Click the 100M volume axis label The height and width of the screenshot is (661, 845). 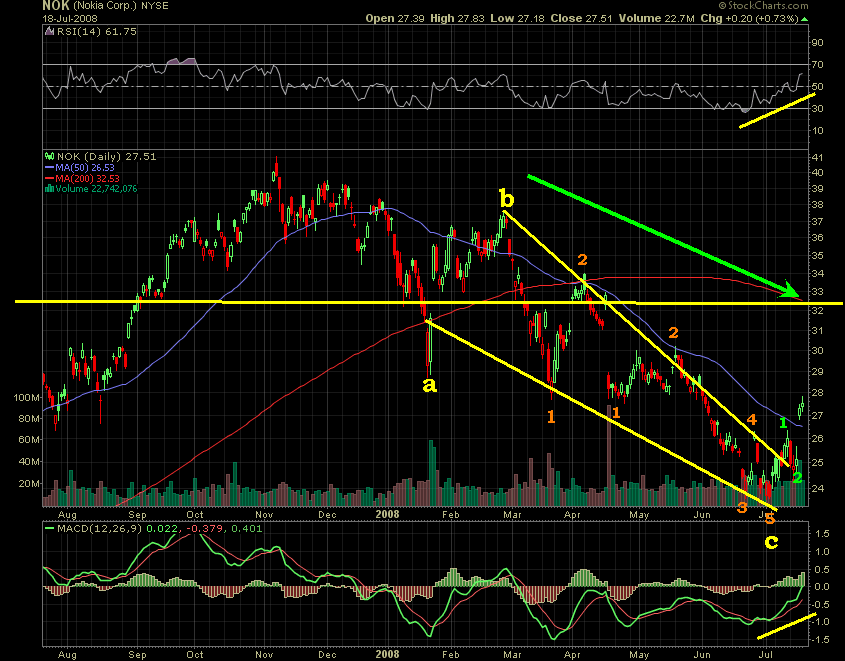click(26, 398)
